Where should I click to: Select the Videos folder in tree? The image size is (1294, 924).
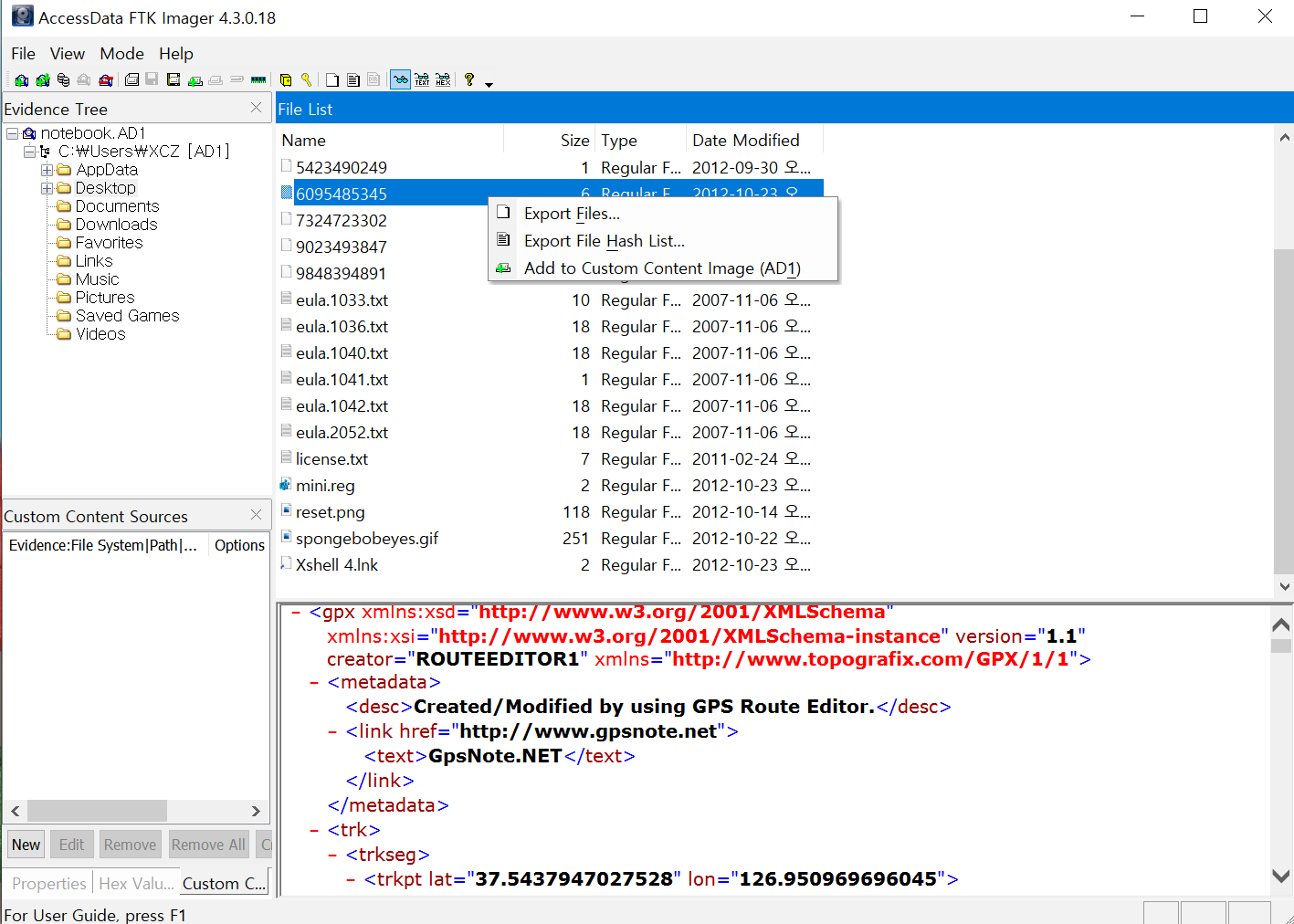click(x=100, y=334)
